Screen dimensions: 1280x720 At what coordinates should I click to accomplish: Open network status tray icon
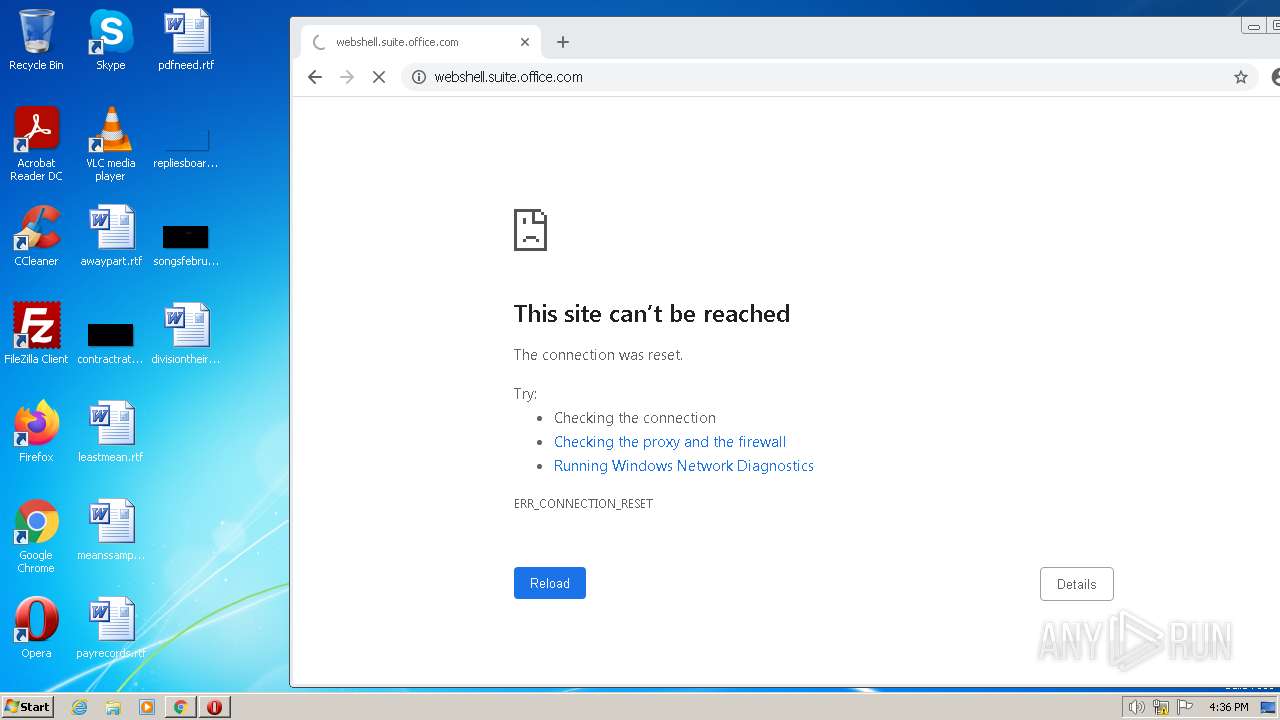point(1161,707)
